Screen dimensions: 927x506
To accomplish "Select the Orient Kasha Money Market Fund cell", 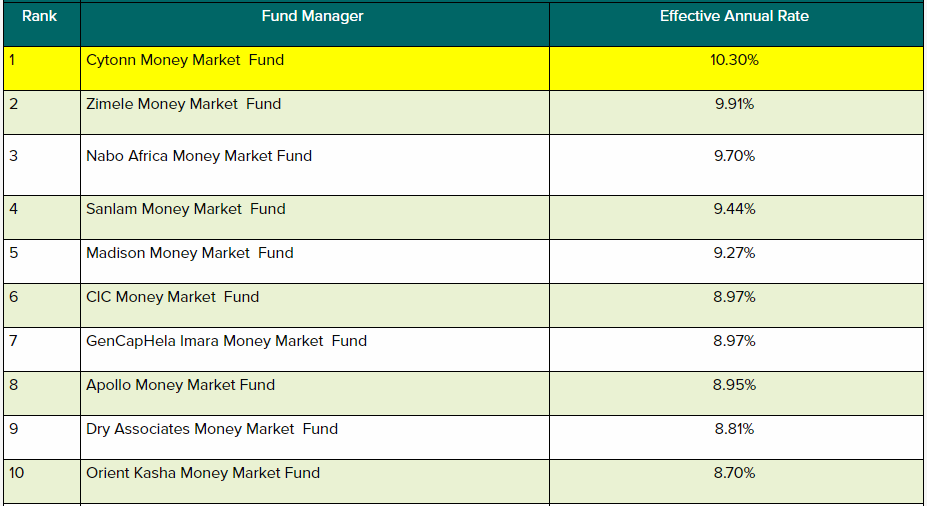I will (203, 473).
